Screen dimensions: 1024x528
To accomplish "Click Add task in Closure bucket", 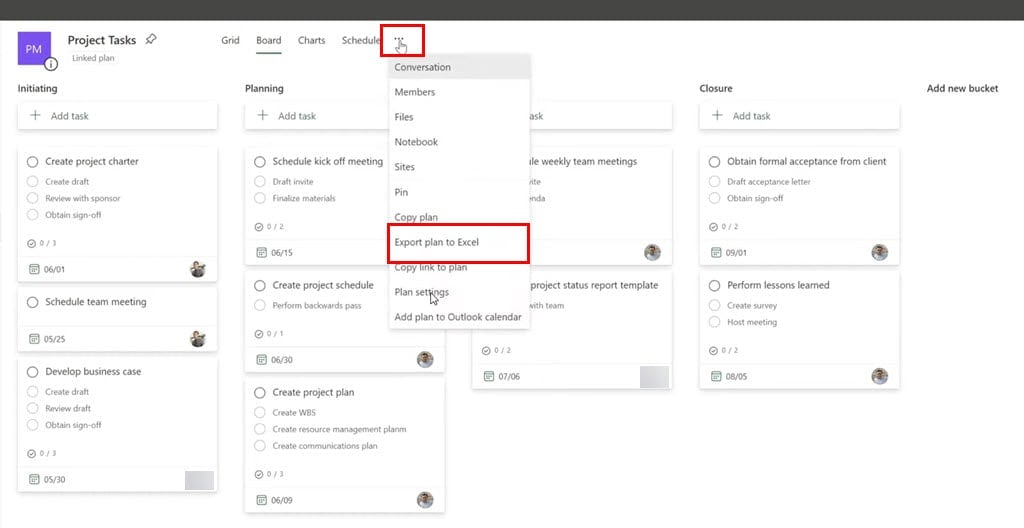I will click(x=799, y=116).
